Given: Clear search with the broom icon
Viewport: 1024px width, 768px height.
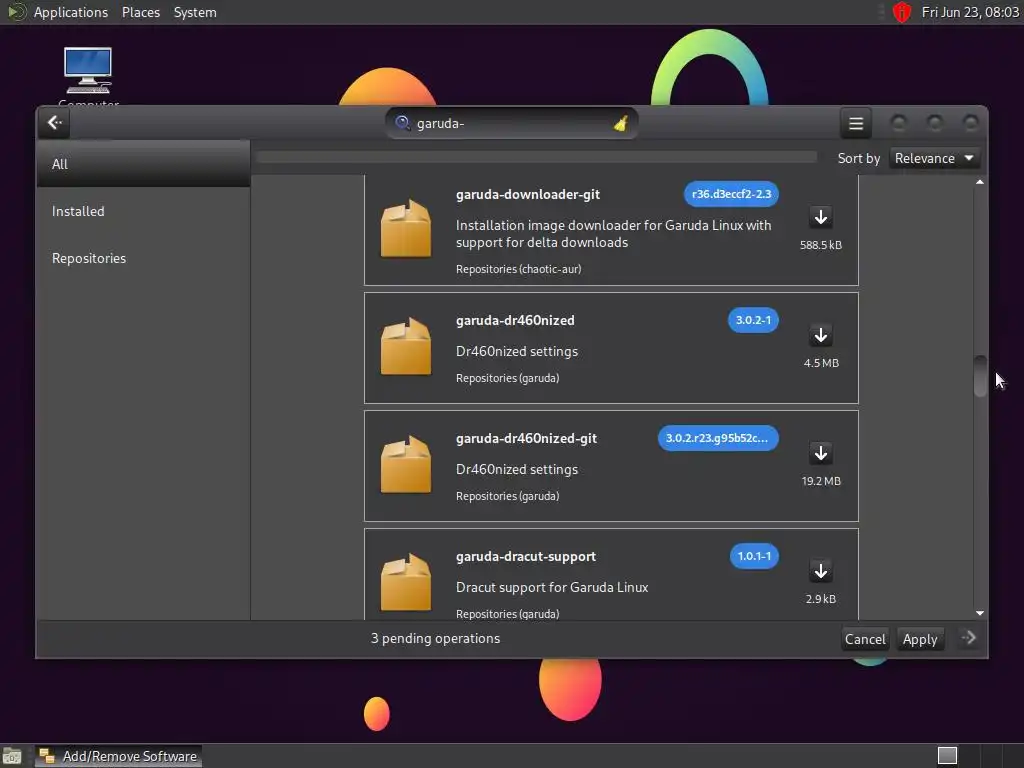Looking at the screenshot, I should pyautogui.click(x=620, y=123).
